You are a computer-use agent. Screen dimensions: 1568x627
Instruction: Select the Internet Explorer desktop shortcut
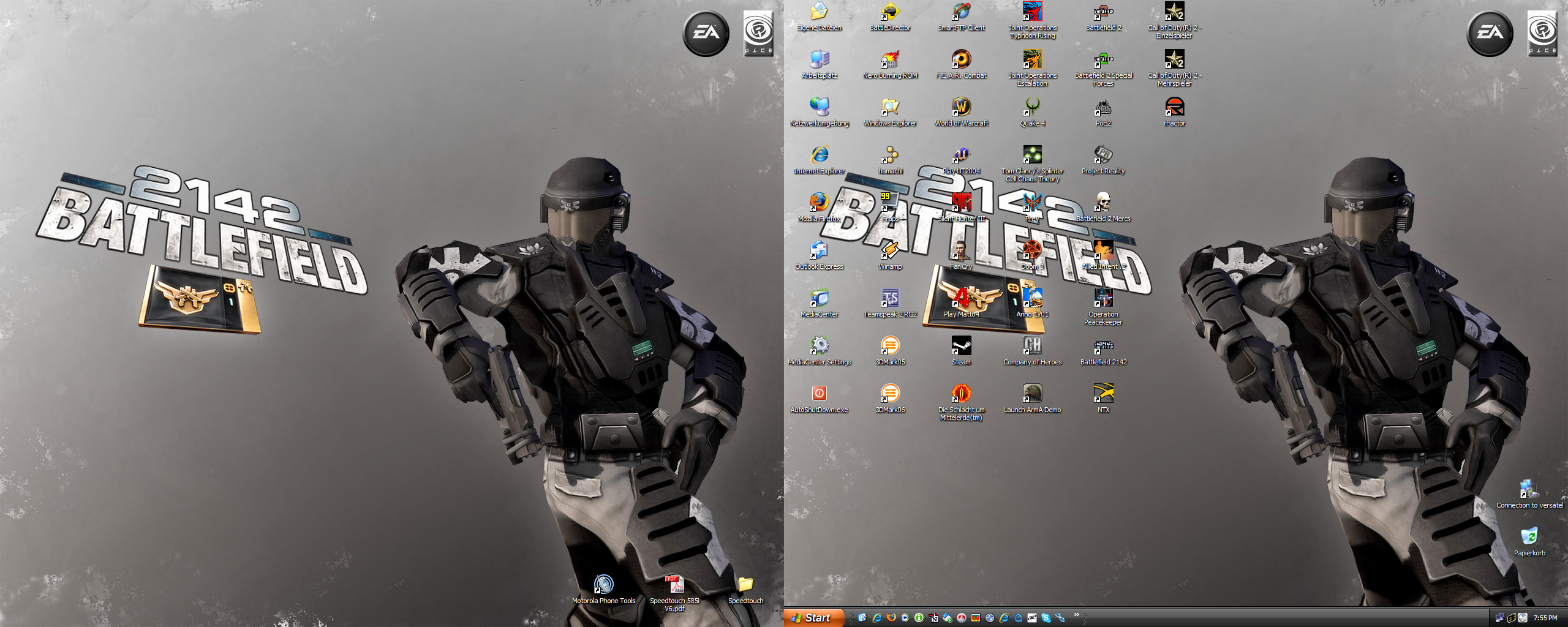coord(819,160)
